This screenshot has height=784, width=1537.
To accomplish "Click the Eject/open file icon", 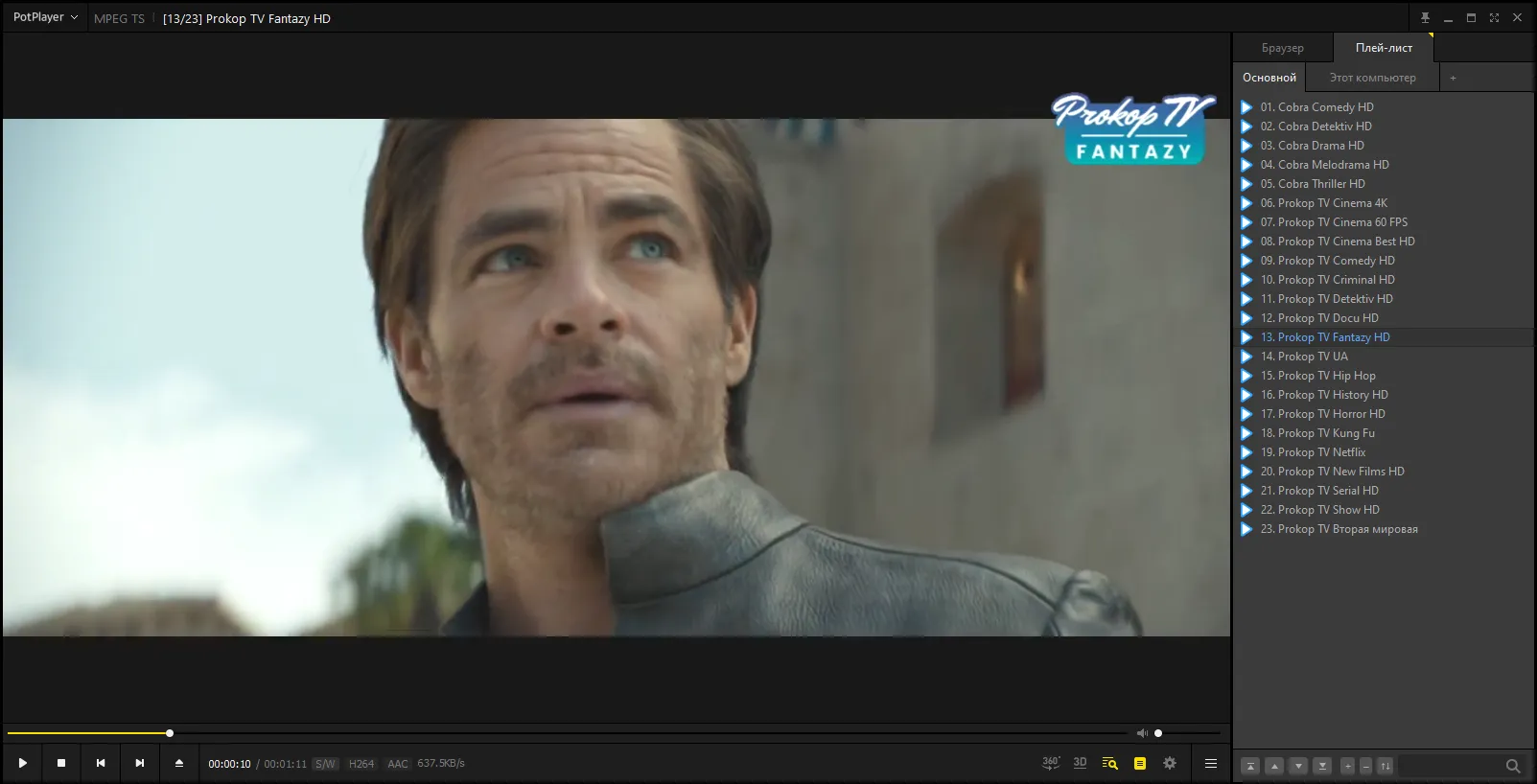I will tap(178, 763).
